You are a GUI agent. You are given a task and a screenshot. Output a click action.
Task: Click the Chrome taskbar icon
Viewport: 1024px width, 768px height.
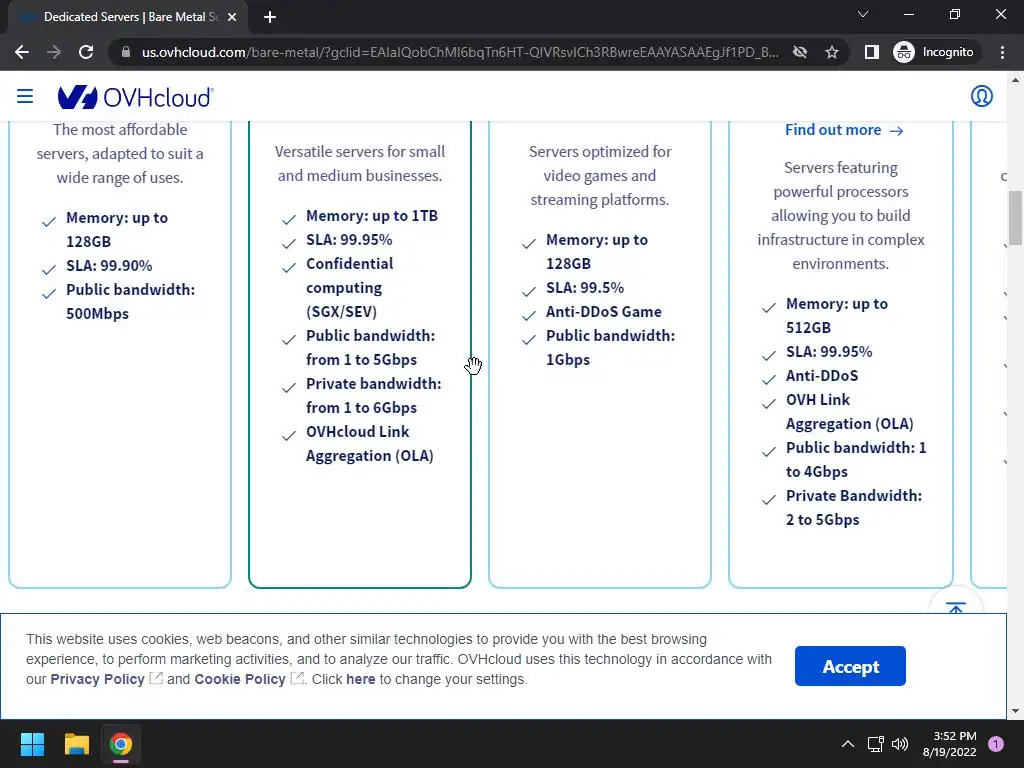(x=121, y=744)
